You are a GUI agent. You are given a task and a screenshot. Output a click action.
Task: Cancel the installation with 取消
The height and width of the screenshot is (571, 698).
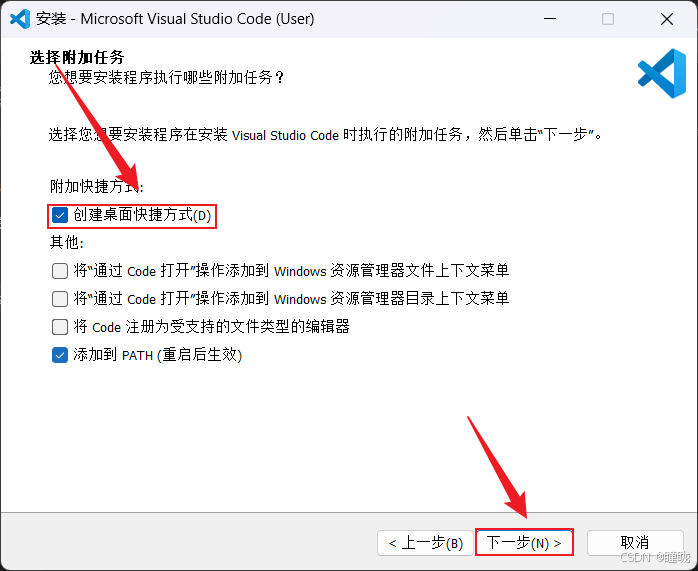(635, 543)
